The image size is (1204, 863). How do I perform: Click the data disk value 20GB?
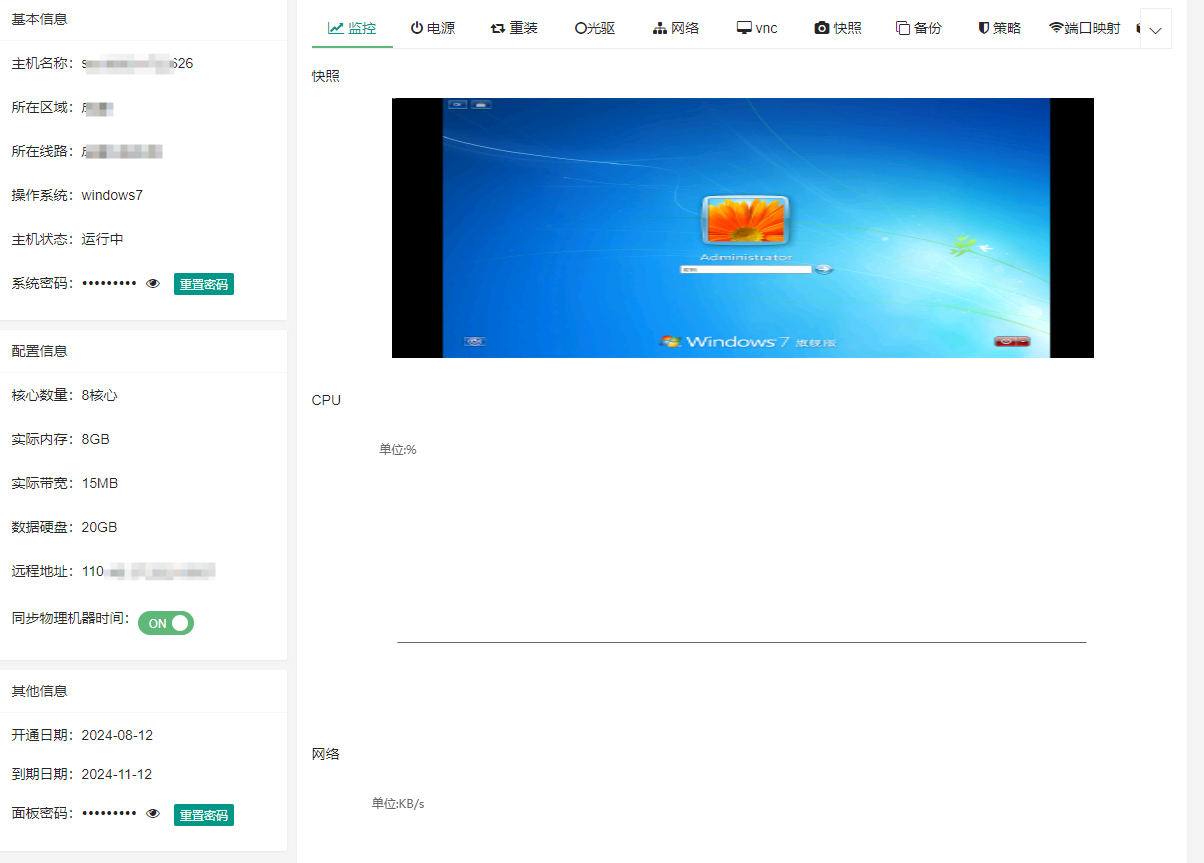click(100, 527)
